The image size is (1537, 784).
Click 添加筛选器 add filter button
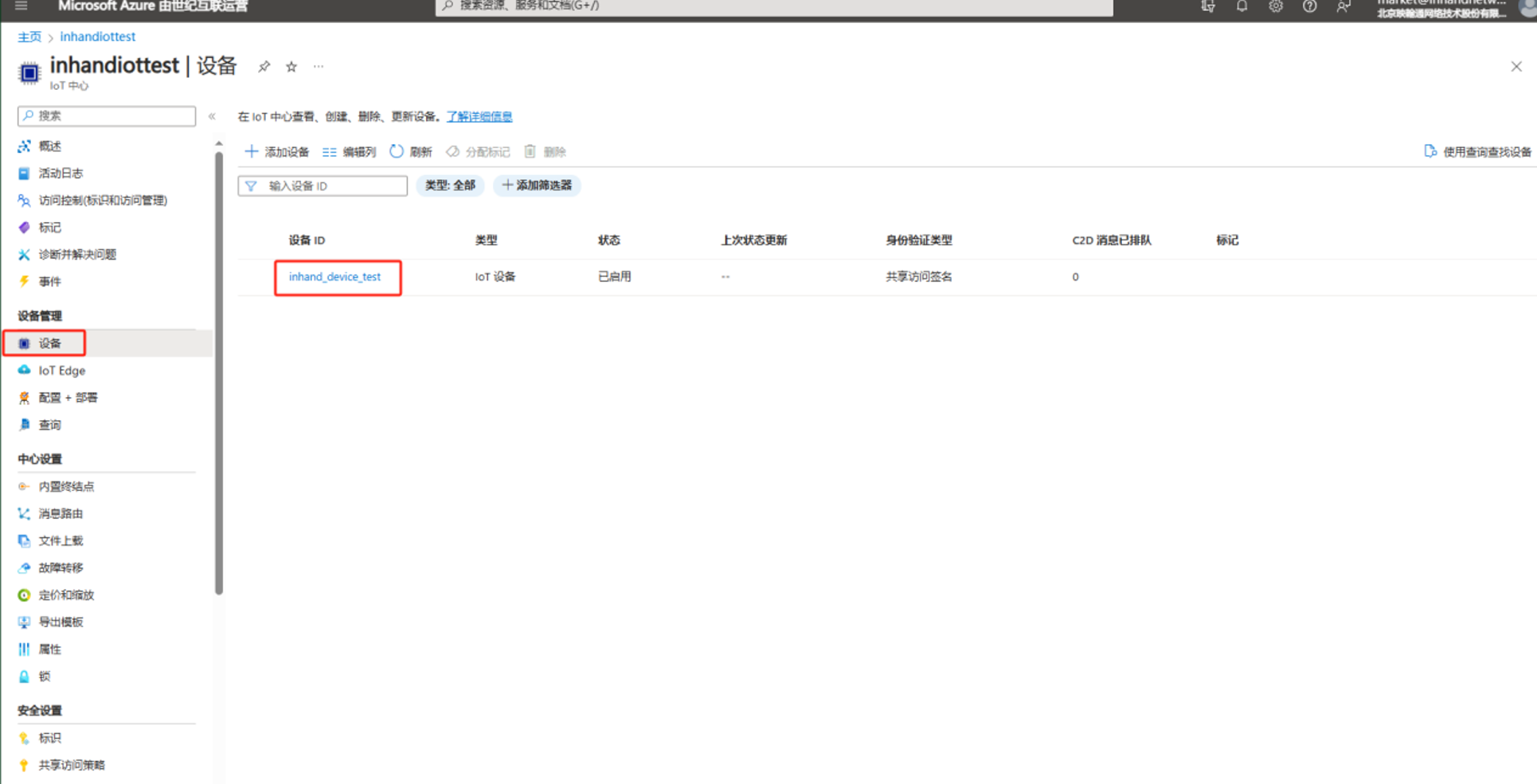[x=537, y=185]
